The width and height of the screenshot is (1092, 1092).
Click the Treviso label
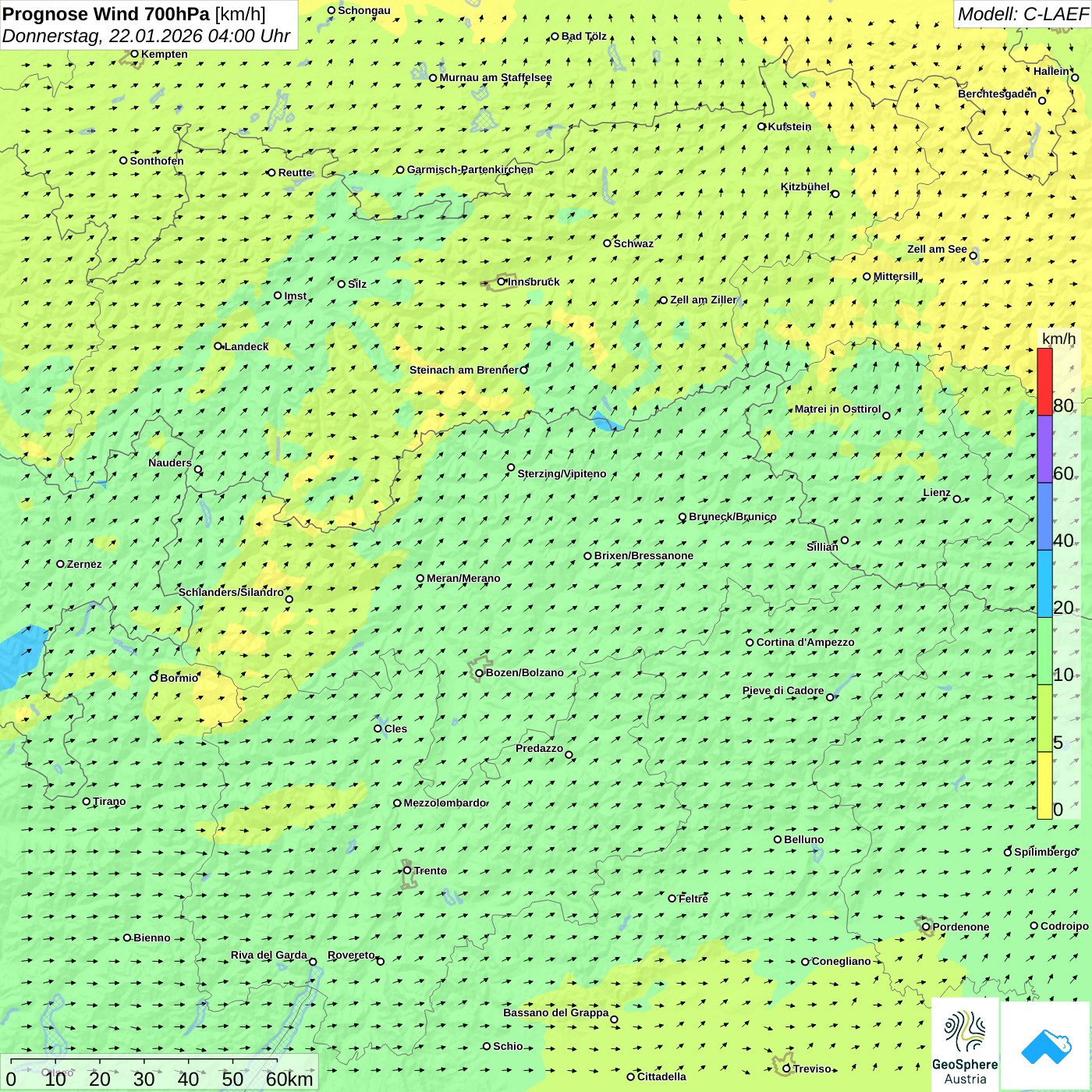812,1069
